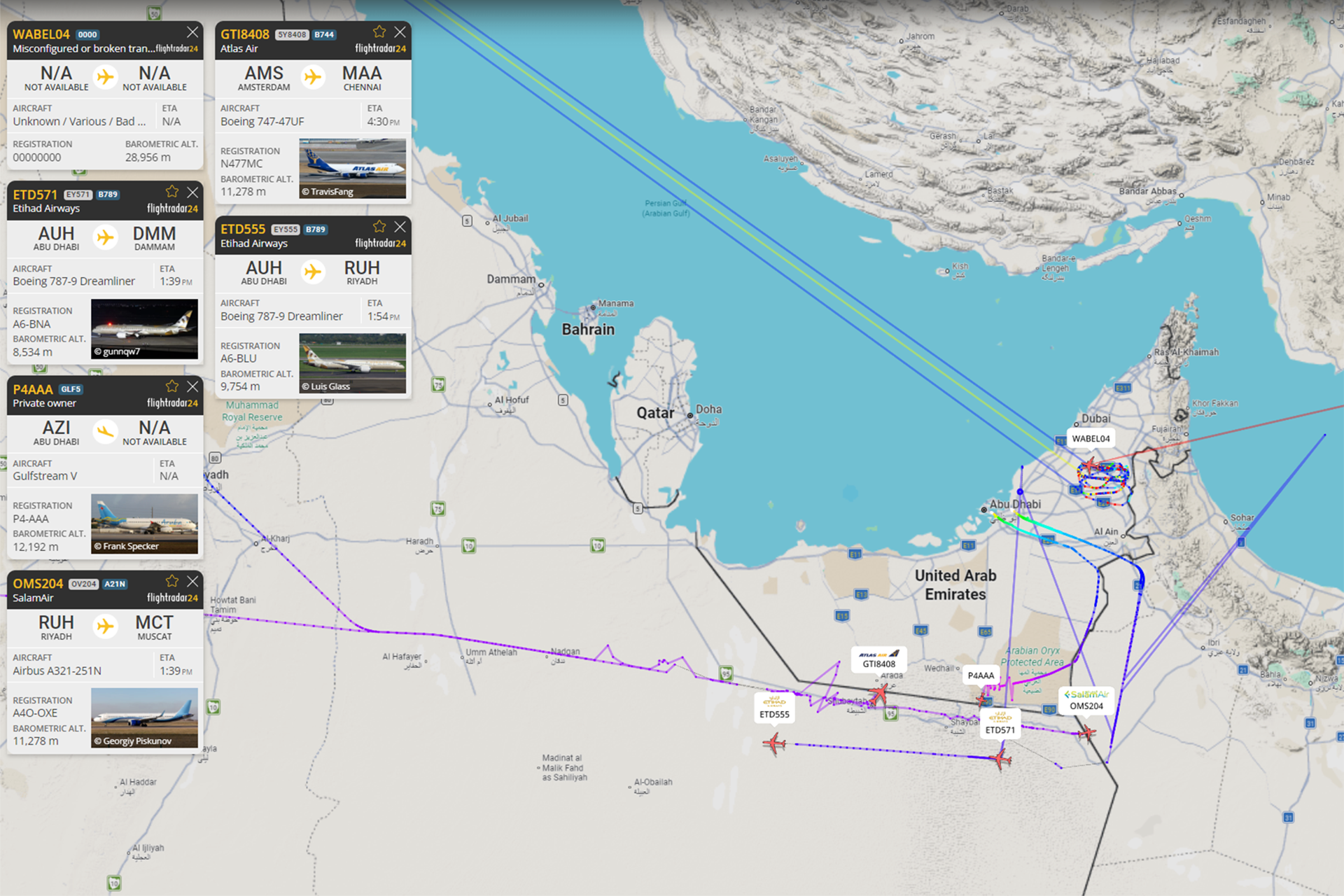1344x896 pixels.
Task: Click the GTI8408 aircraft icon on the map
Action: pyautogui.click(x=878, y=694)
